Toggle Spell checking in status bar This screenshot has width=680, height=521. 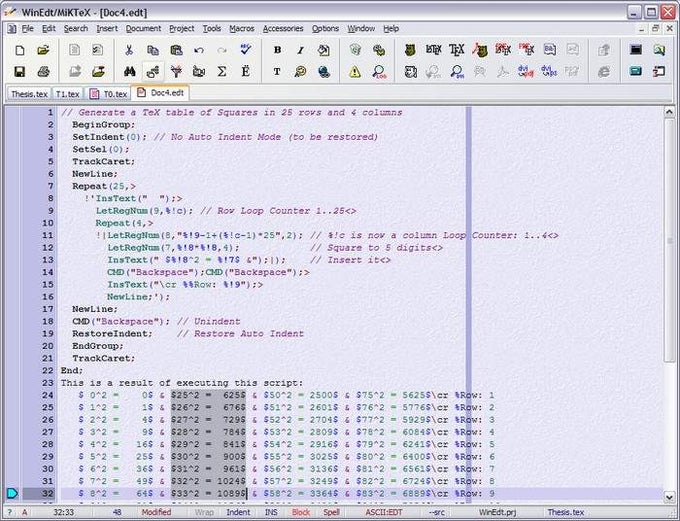pyautogui.click(x=331, y=512)
